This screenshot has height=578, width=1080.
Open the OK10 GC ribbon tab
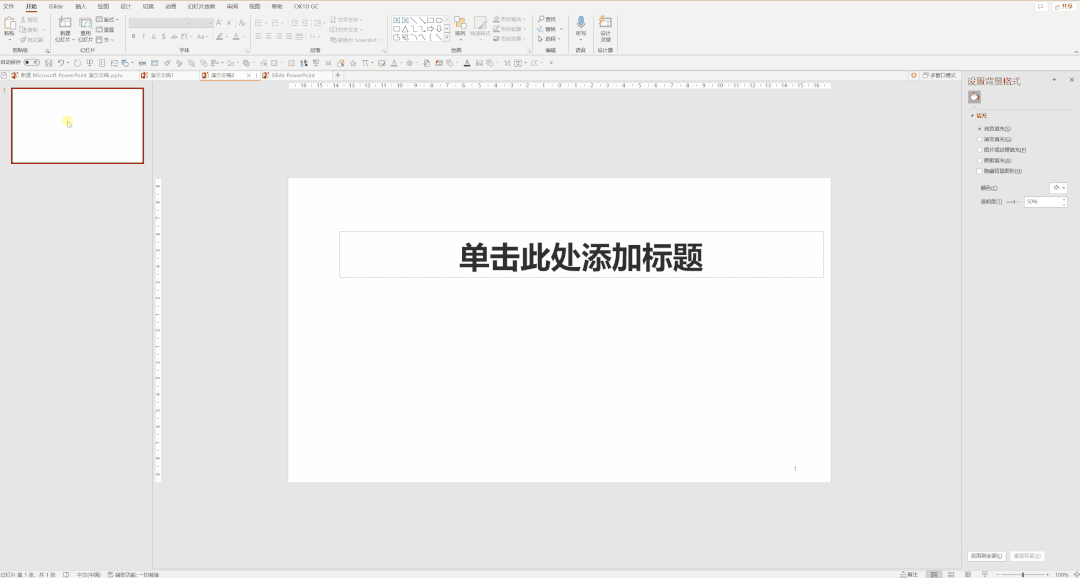(x=306, y=6)
